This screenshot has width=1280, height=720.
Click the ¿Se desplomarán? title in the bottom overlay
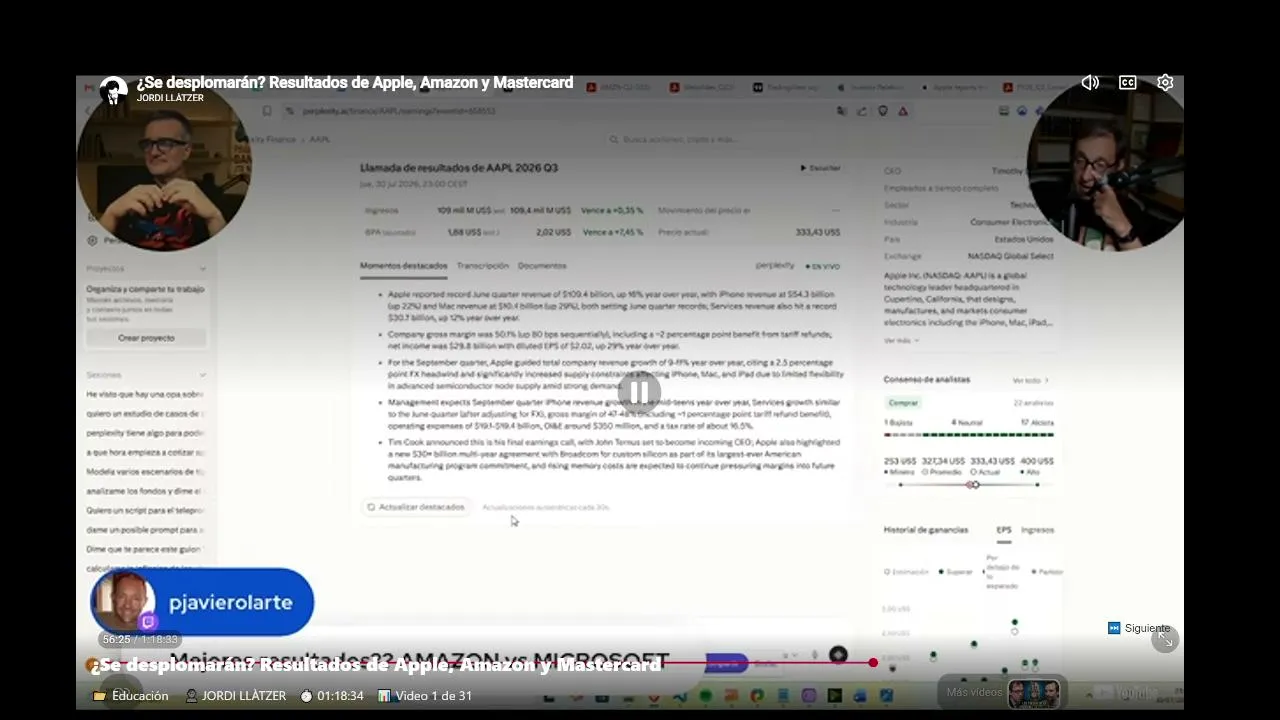[376, 665]
